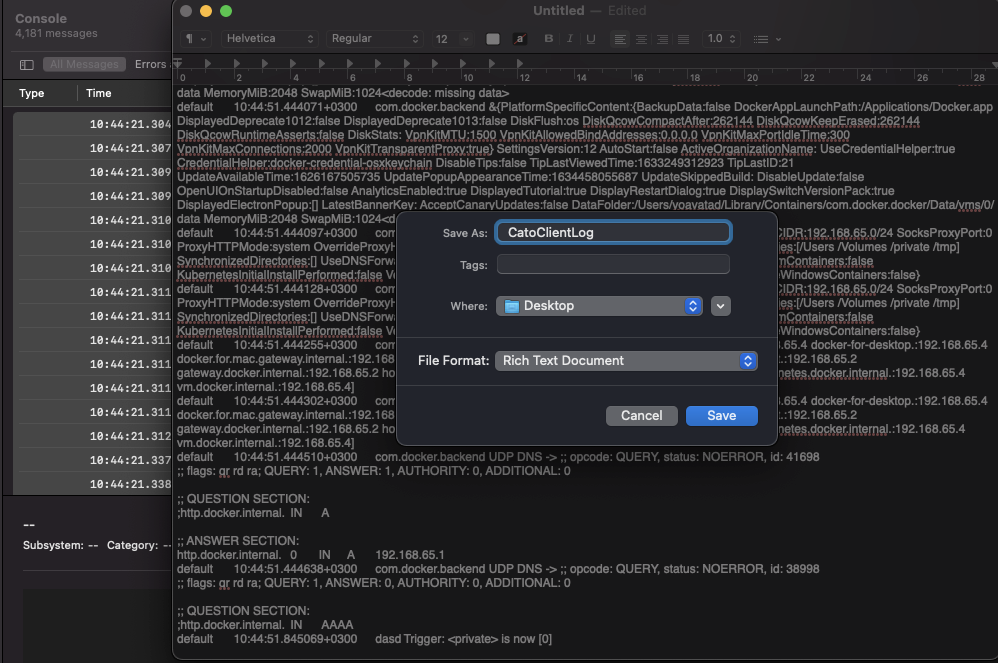Expand the save dialog with chevron button
The image size is (998, 663).
point(721,306)
